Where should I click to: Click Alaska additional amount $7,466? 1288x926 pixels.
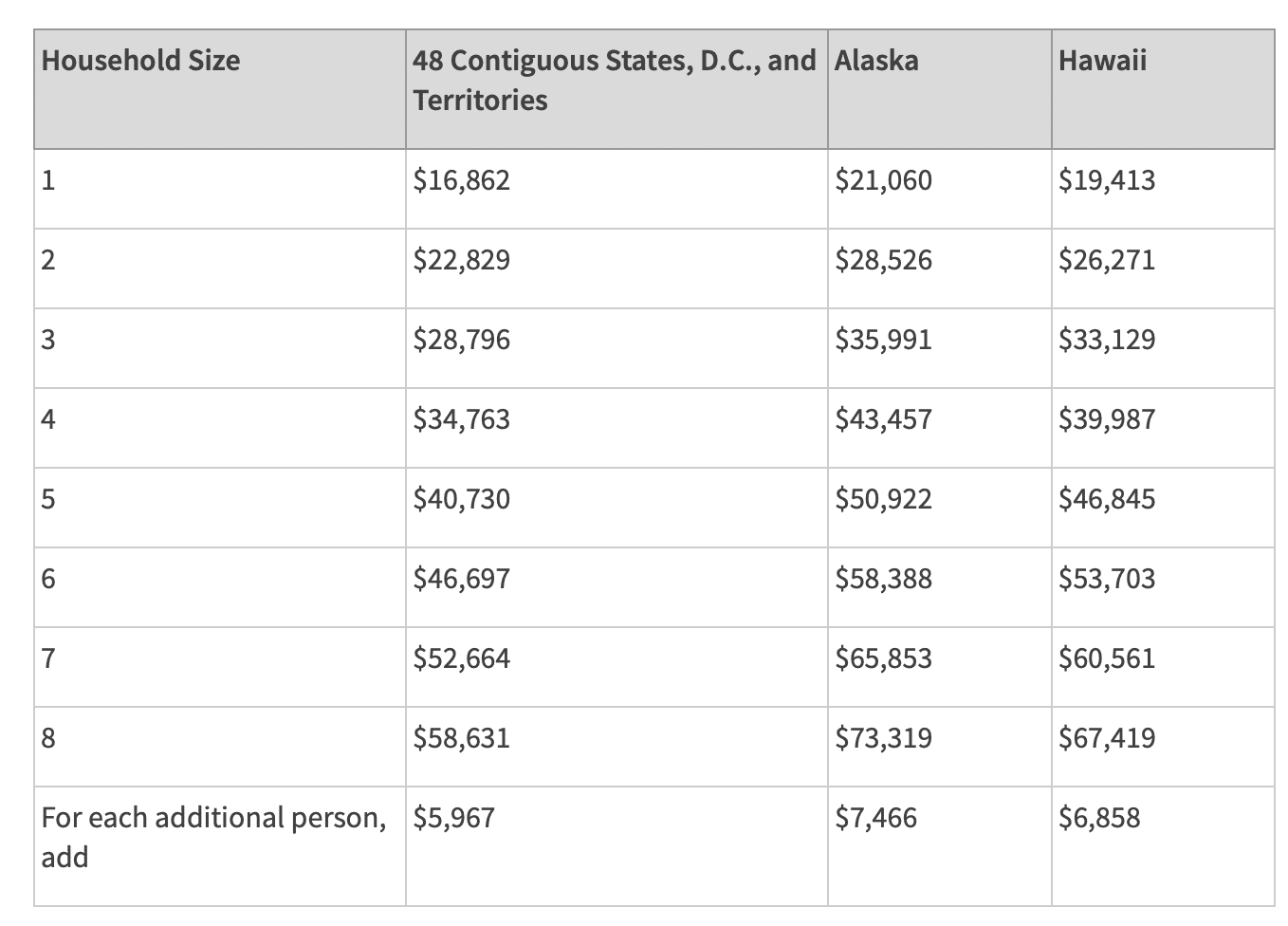(x=876, y=818)
